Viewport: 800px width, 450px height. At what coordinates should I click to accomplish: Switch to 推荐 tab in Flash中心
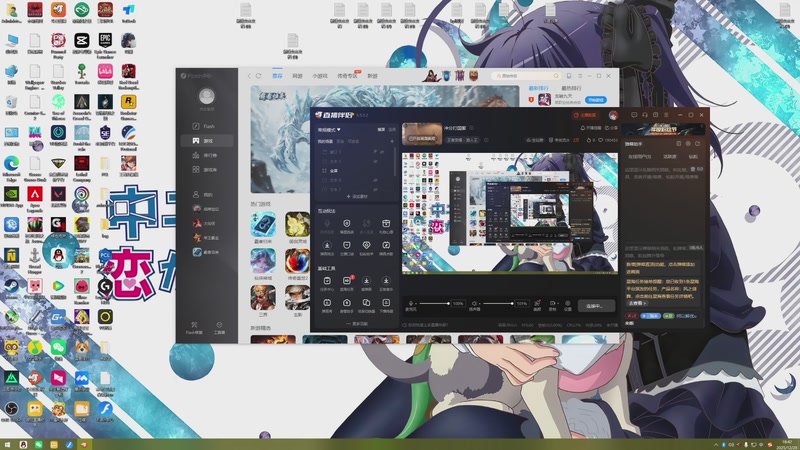coord(277,76)
